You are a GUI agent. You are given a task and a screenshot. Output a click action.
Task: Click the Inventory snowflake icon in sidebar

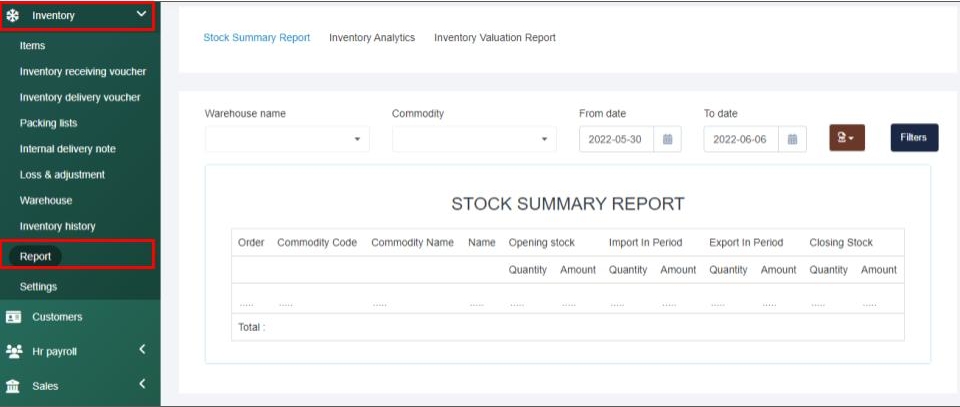point(14,15)
